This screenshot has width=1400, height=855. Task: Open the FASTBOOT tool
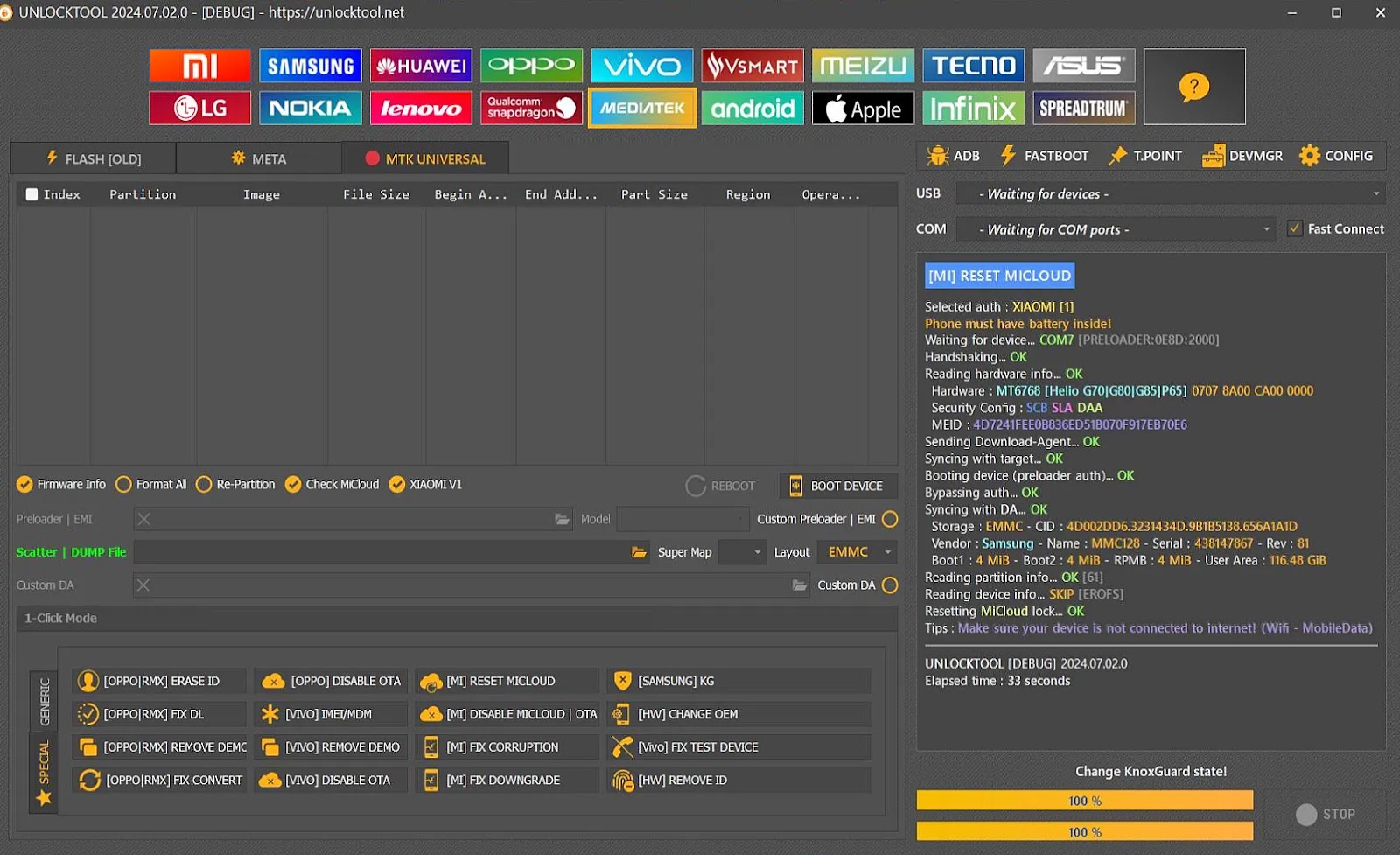[x=1045, y=156]
